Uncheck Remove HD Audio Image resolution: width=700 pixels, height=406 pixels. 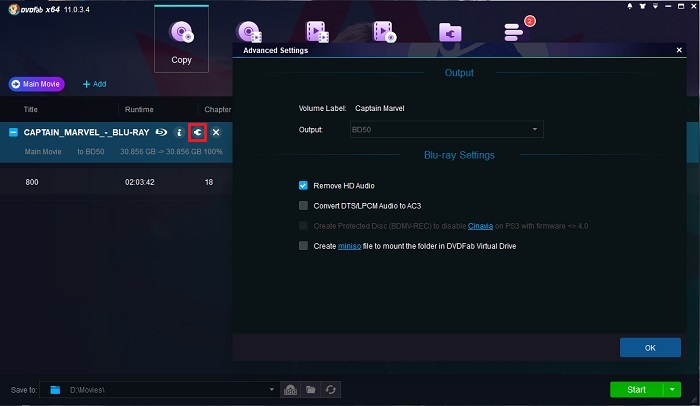303,185
